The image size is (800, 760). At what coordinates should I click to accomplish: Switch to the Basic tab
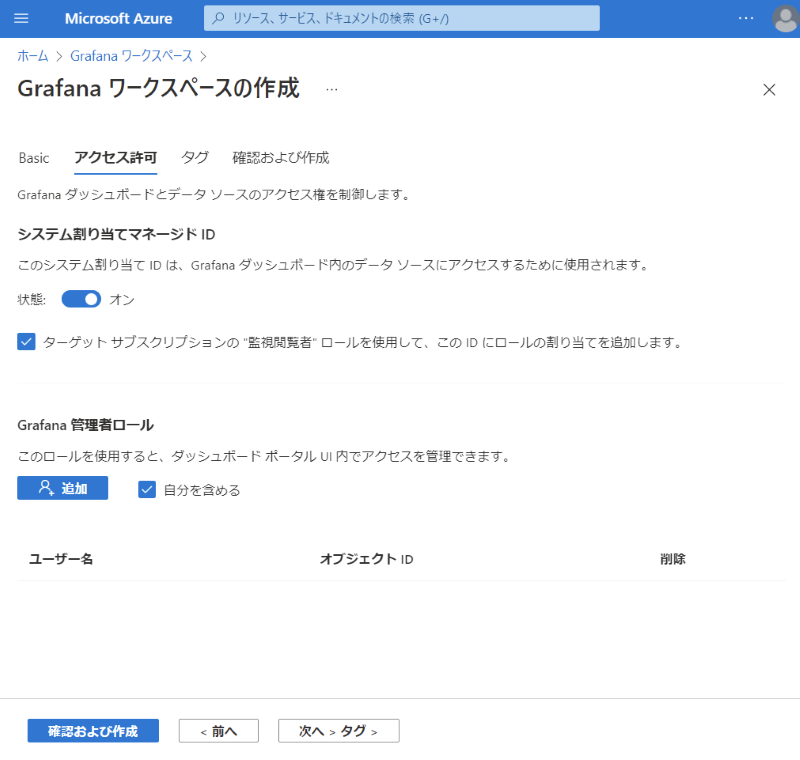point(34,158)
